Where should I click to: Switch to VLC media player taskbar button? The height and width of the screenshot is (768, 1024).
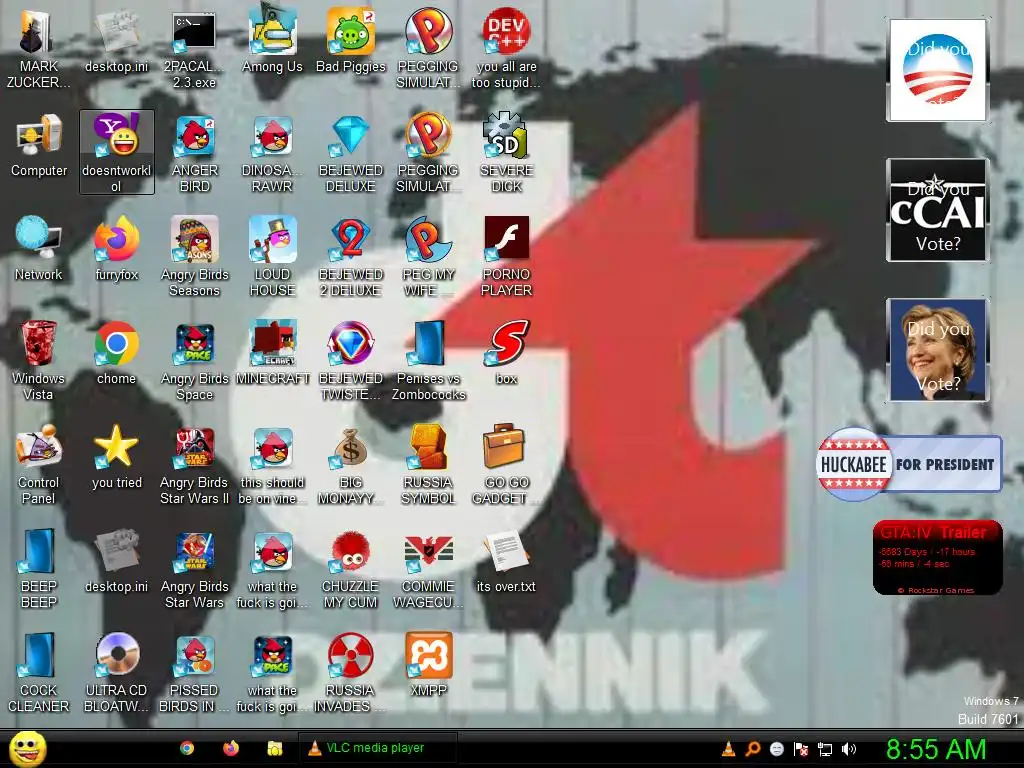tap(377, 748)
